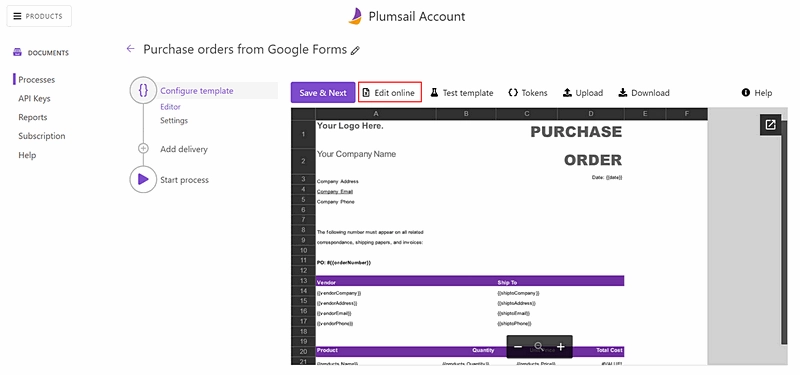Click the Download toolbar button

coord(644,93)
